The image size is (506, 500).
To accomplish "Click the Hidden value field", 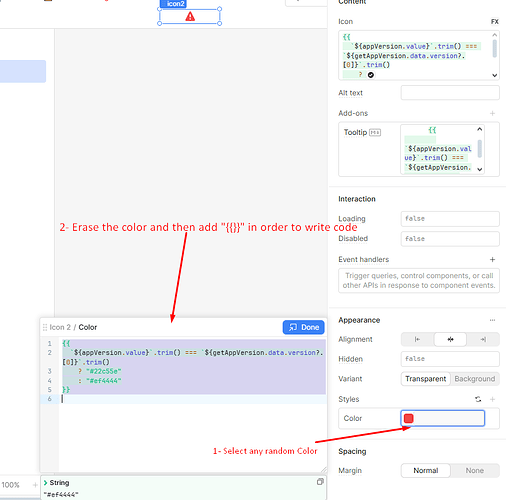I will (450, 359).
